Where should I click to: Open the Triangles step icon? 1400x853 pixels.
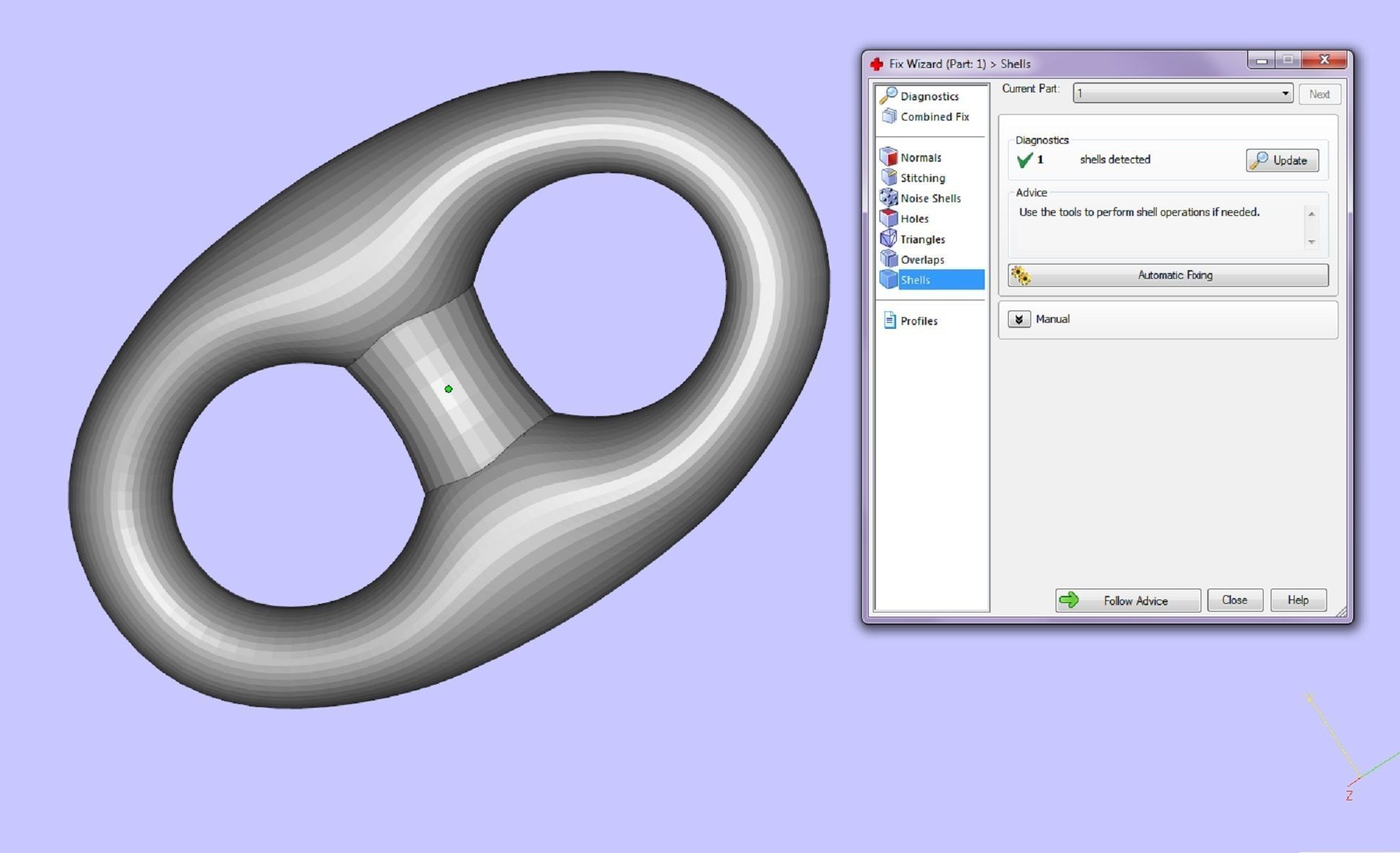pyautogui.click(x=889, y=238)
